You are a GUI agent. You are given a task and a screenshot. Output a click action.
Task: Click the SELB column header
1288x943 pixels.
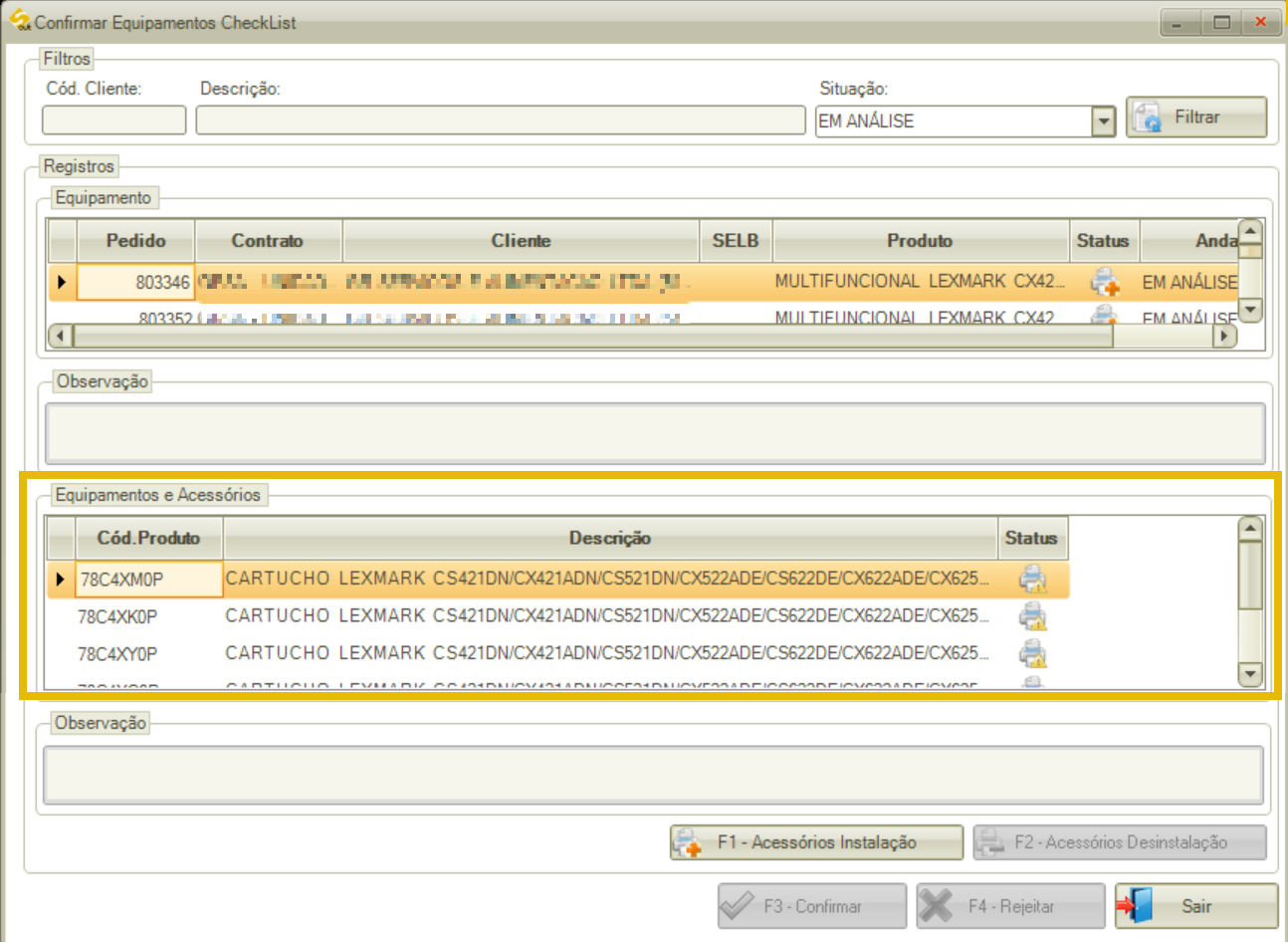736,241
